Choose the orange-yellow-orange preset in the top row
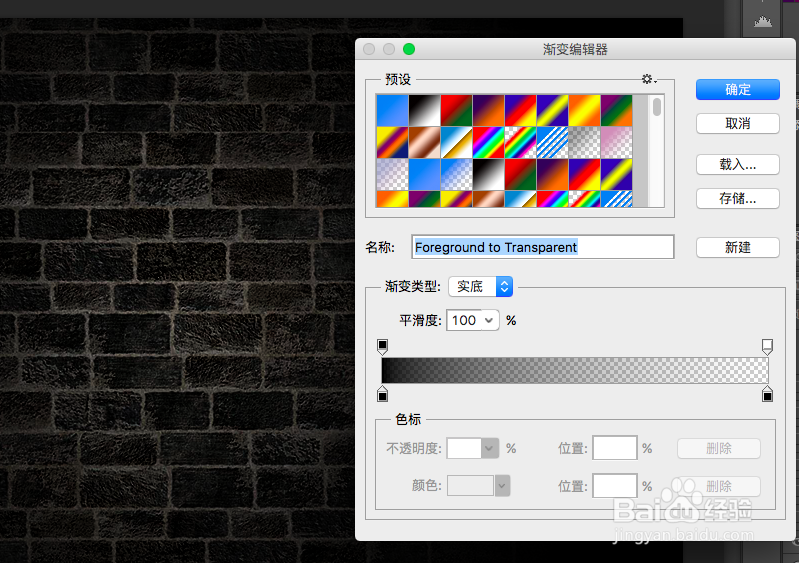Image resolution: width=799 pixels, height=563 pixels. pos(584,111)
